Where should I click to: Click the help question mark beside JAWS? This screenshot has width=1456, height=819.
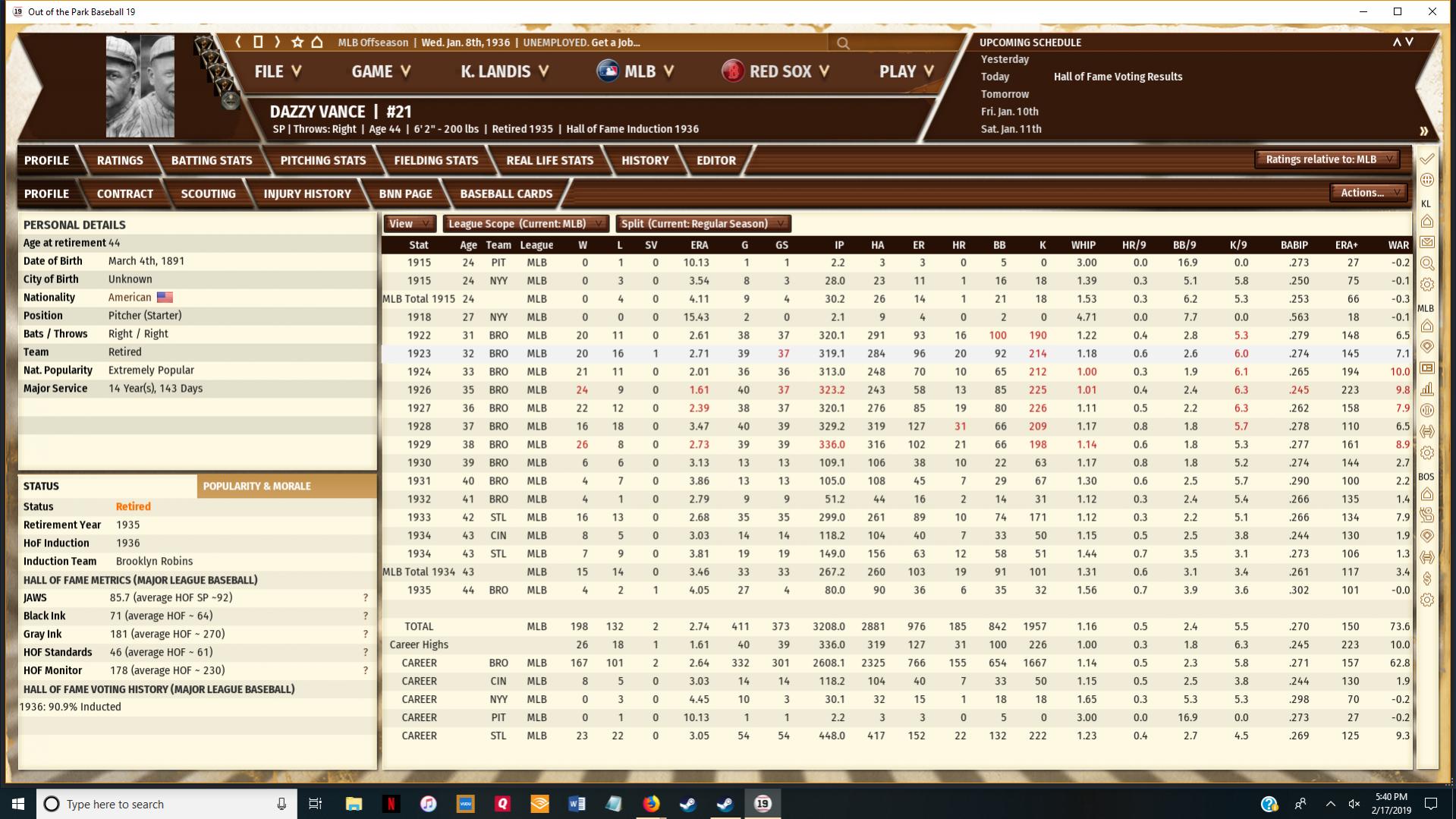coord(365,598)
